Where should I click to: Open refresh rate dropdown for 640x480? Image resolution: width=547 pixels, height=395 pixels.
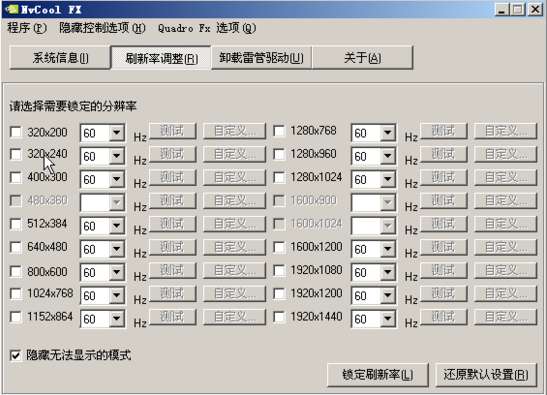click(102, 249)
